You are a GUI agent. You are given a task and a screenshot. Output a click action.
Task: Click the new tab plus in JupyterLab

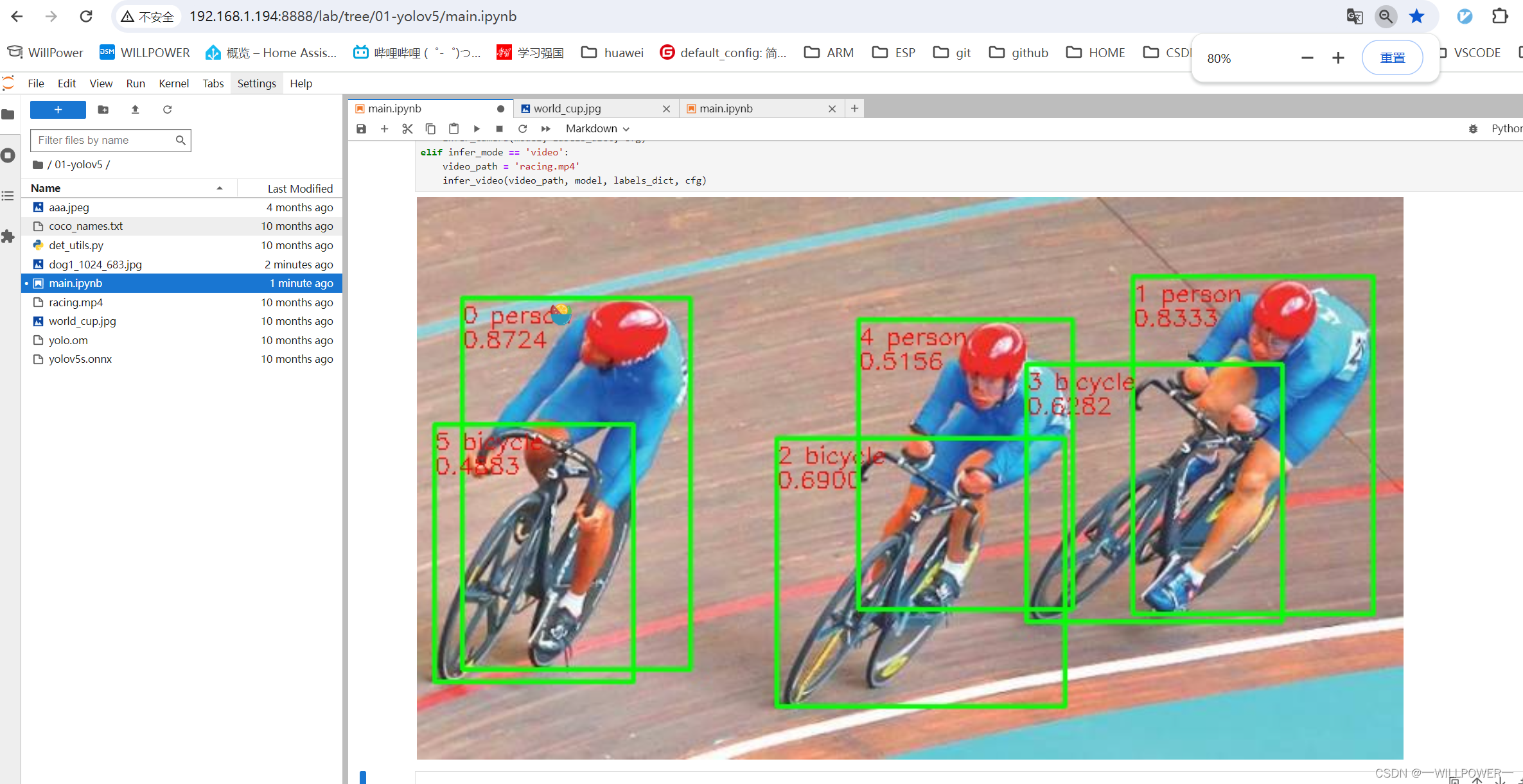pos(854,109)
